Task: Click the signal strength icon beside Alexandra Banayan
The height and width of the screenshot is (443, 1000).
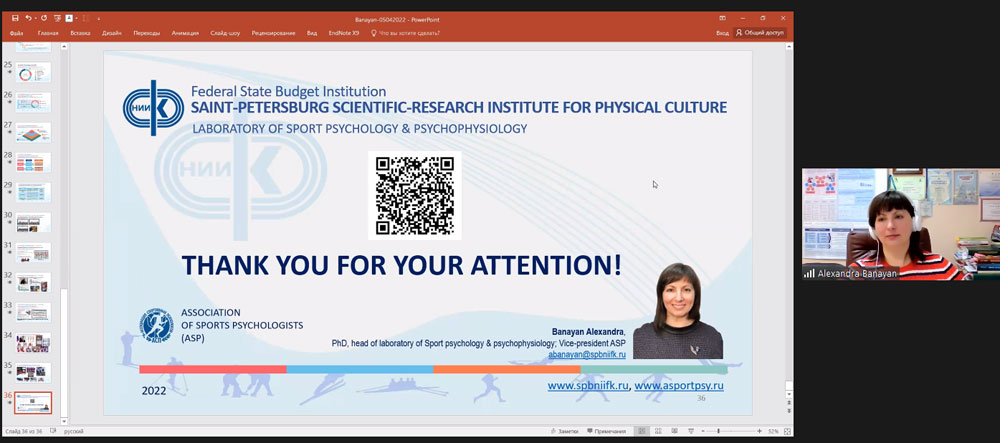Action: pyautogui.click(x=809, y=273)
